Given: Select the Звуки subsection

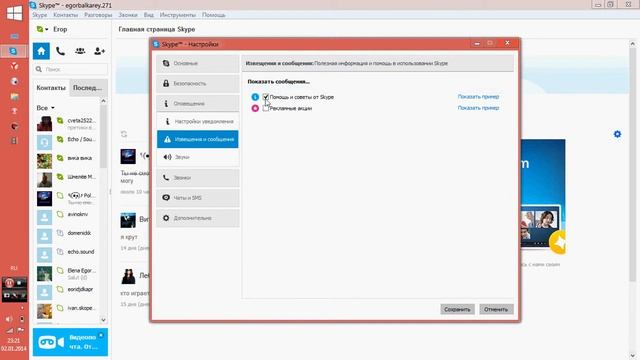Looking at the screenshot, I should click(198, 157).
